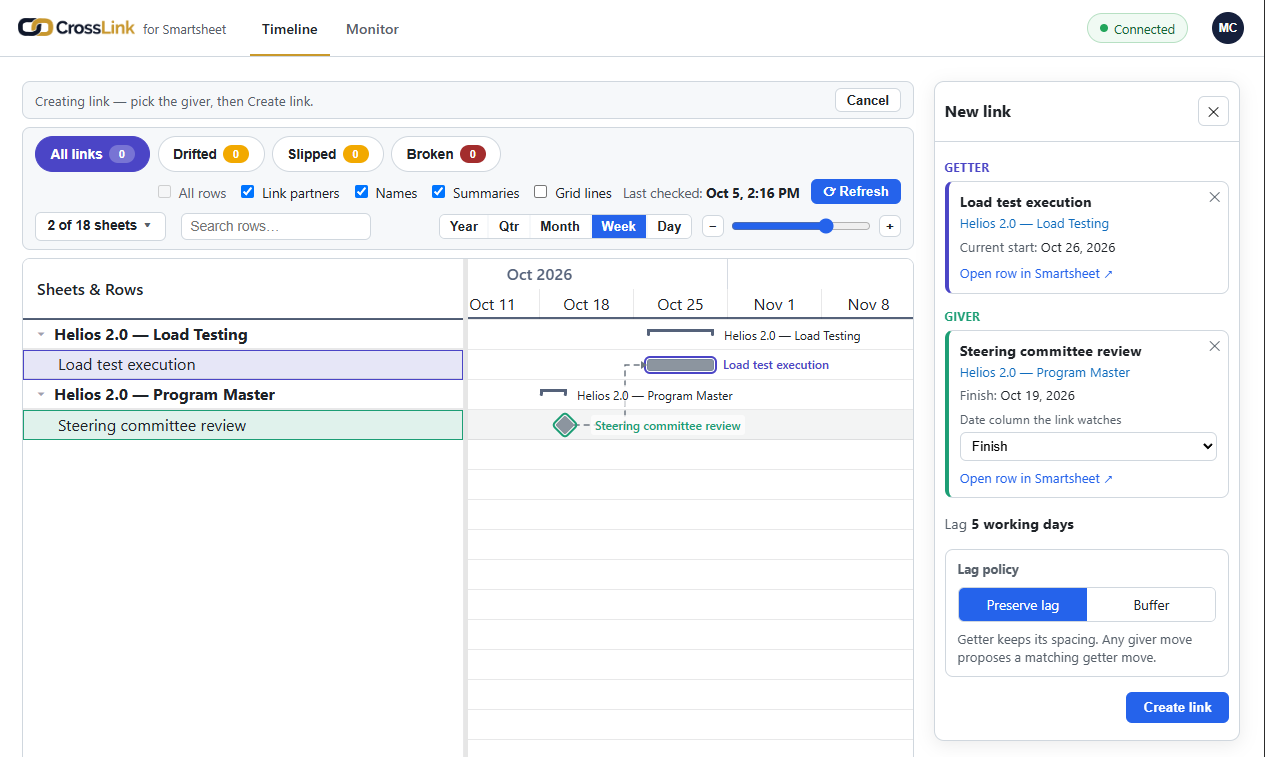Remove the Steering committee review giver card
The height and width of the screenshot is (757, 1265).
pos(1215,346)
